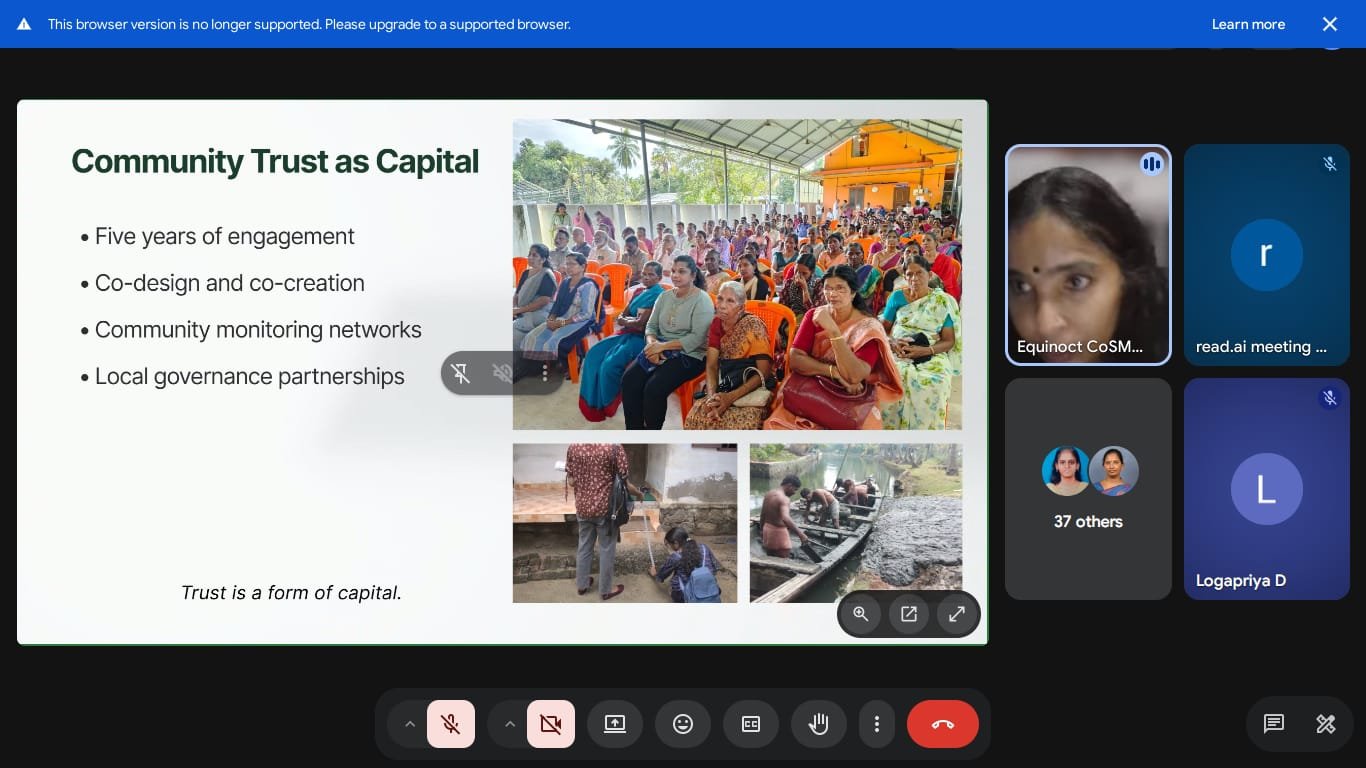1366x768 pixels.
Task: Open the Learn more link in the banner
Action: [1248, 24]
